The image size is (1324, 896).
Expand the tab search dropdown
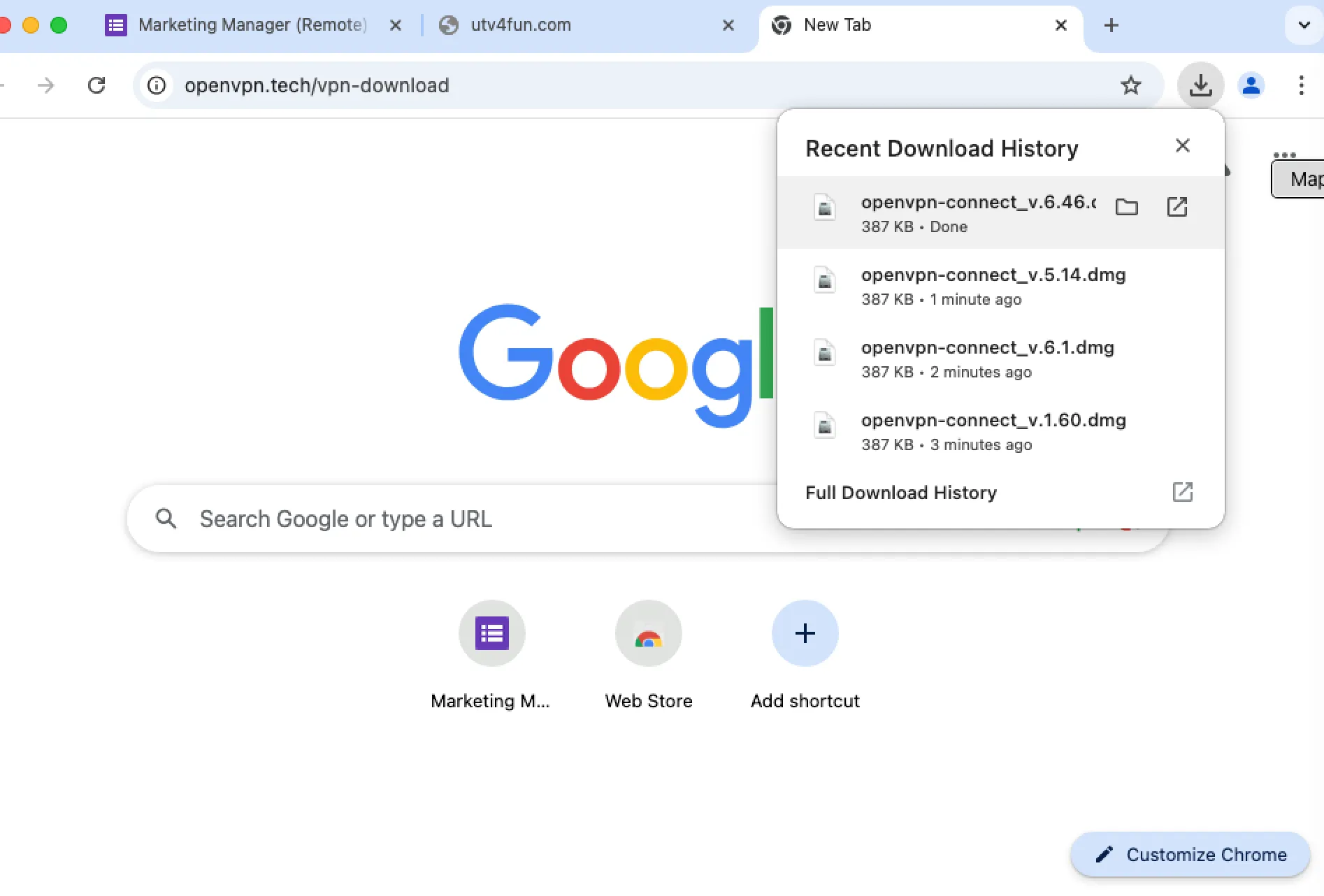1304,25
